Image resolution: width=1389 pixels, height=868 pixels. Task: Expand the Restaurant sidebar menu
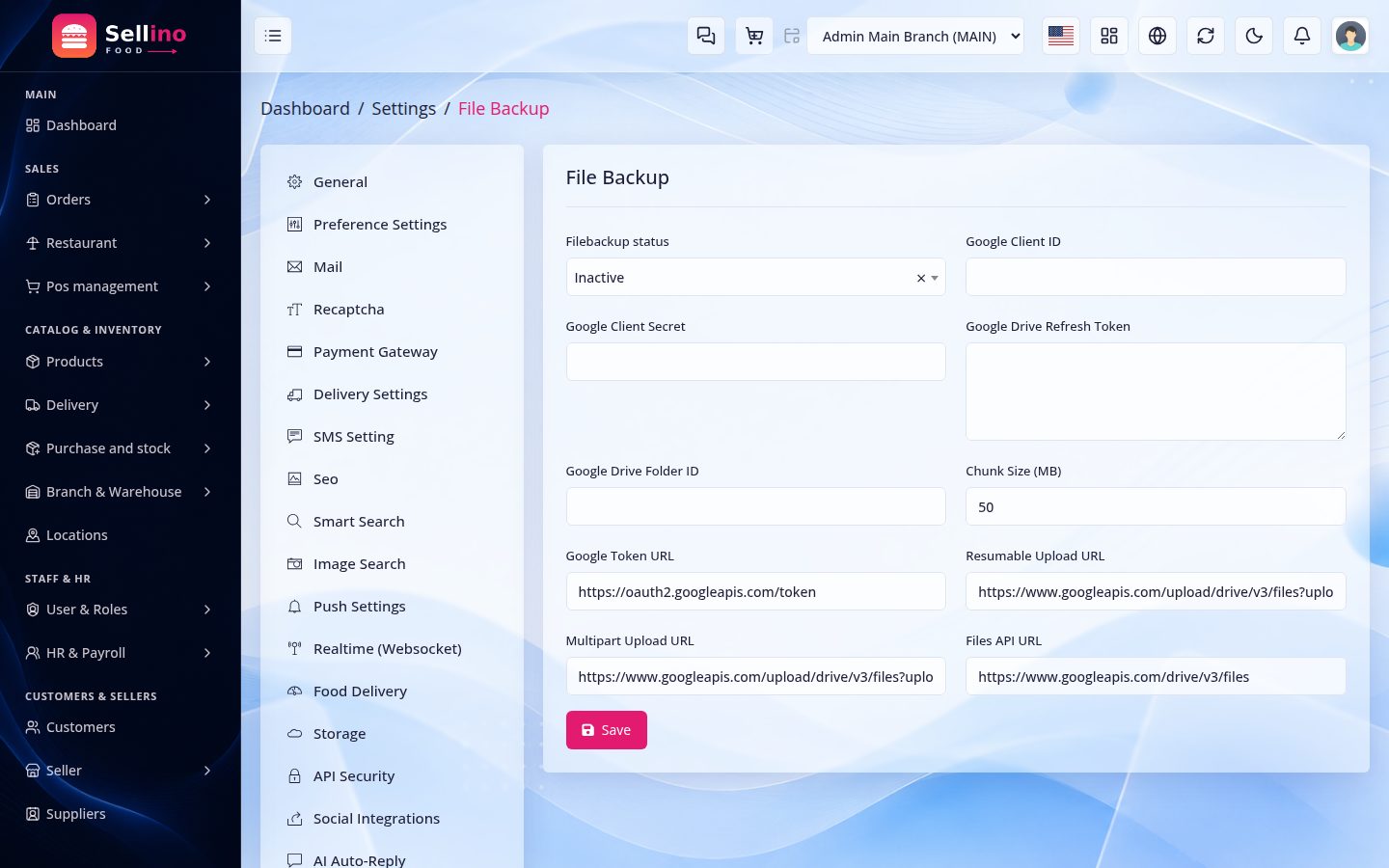click(120, 243)
